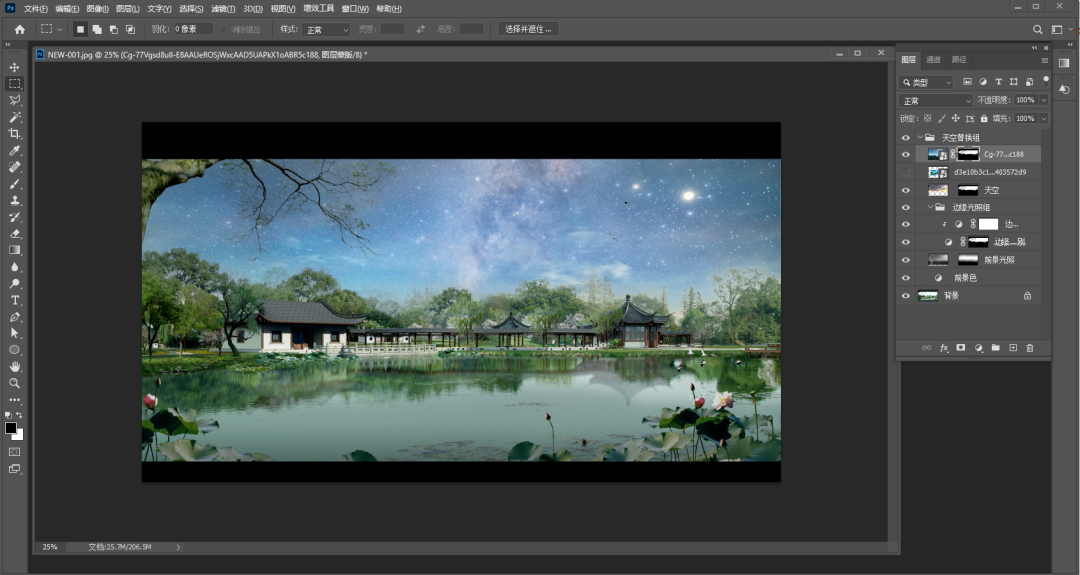Viewport: 1080px width, 575px height.
Task: Create new adjustment layer icon
Action: pos(978,348)
